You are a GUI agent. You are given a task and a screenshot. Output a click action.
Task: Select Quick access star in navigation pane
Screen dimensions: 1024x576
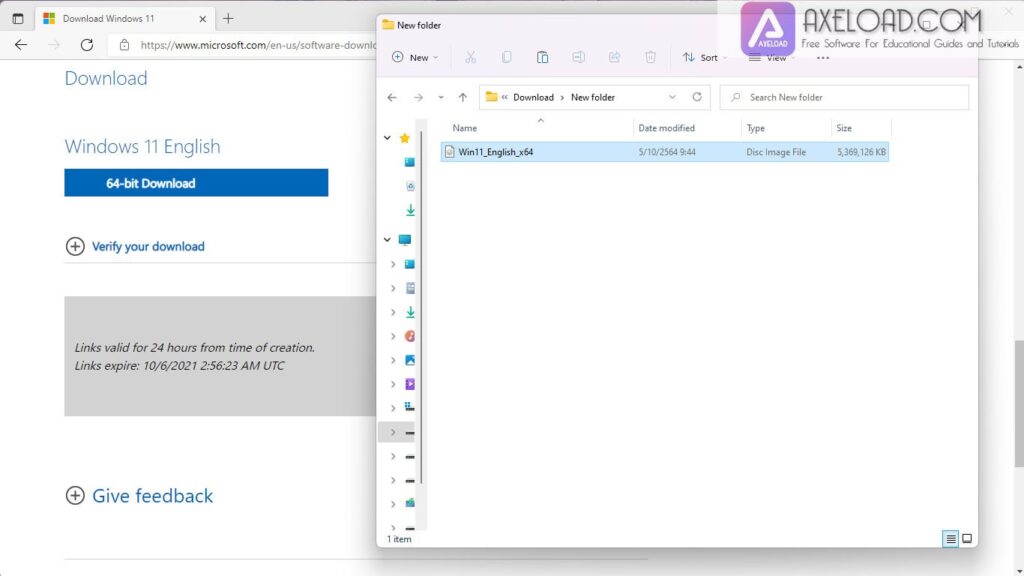click(x=405, y=138)
